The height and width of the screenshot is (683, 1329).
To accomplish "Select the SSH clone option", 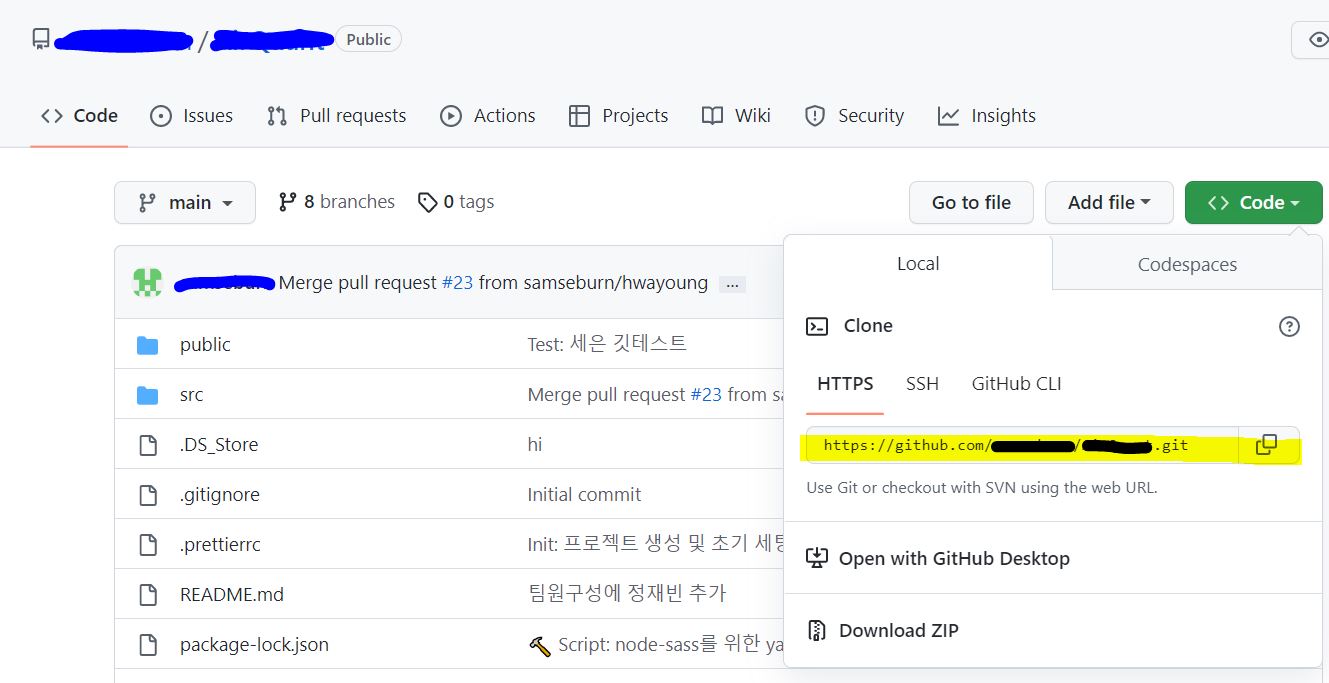I will 922,384.
